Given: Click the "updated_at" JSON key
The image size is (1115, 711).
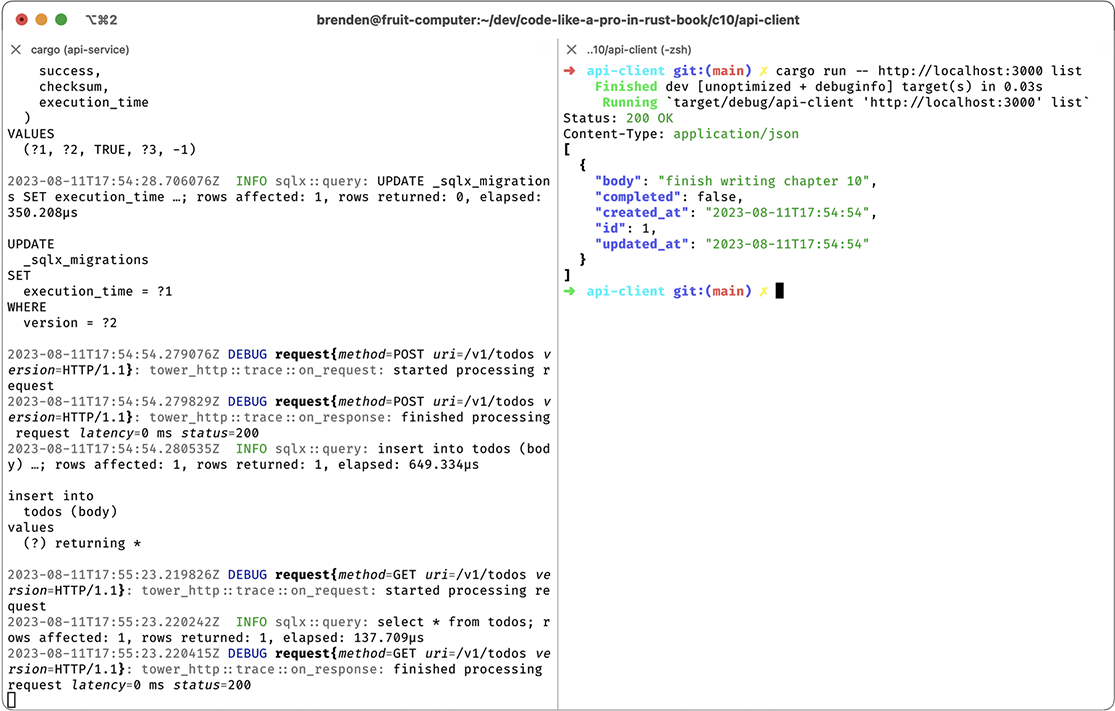Looking at the screenshot, I should tap(641, 244).
